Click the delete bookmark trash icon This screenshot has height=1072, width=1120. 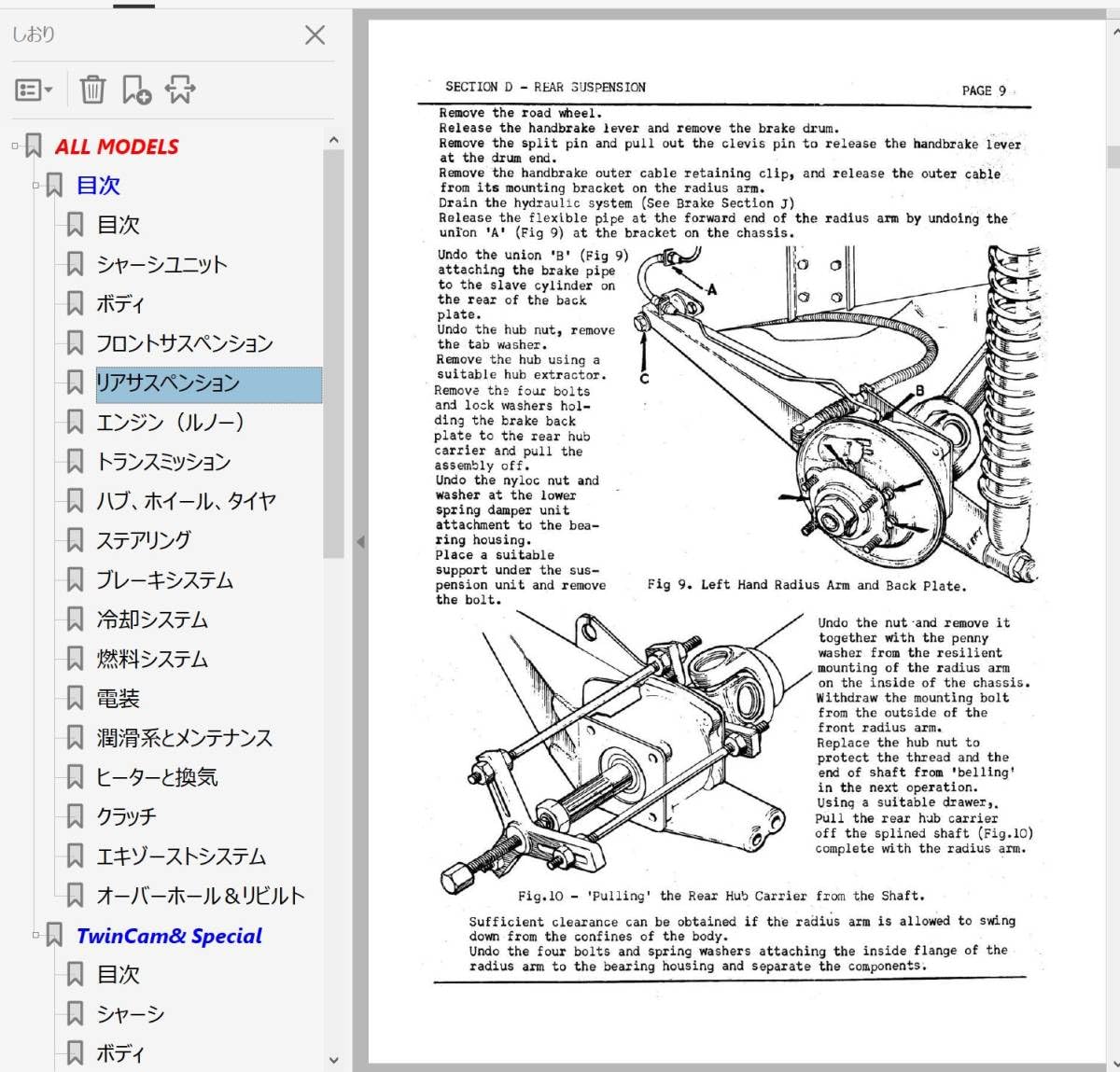[x=92, y=90]
